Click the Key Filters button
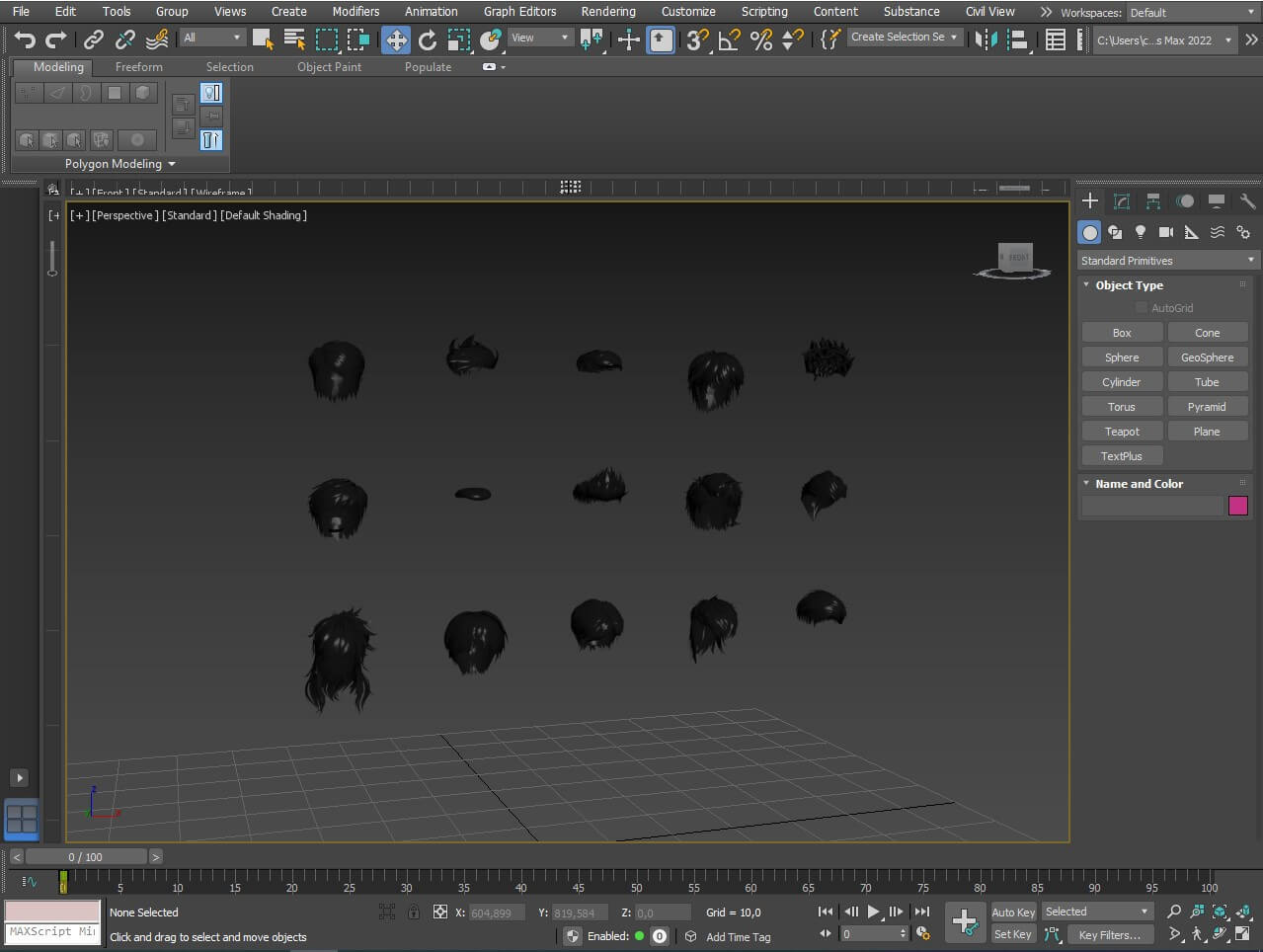Viewport: 1263px width, 952px height. tap(1109, 935)
